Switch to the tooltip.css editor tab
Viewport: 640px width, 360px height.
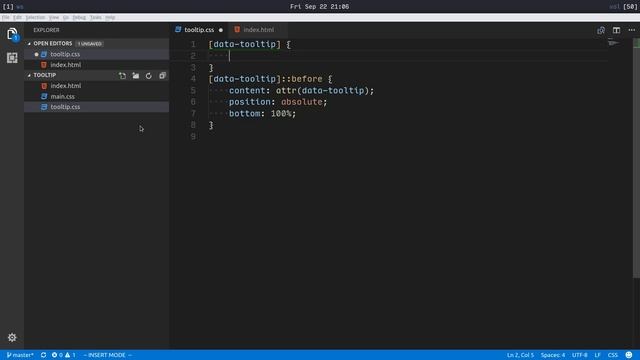(199, 30)
